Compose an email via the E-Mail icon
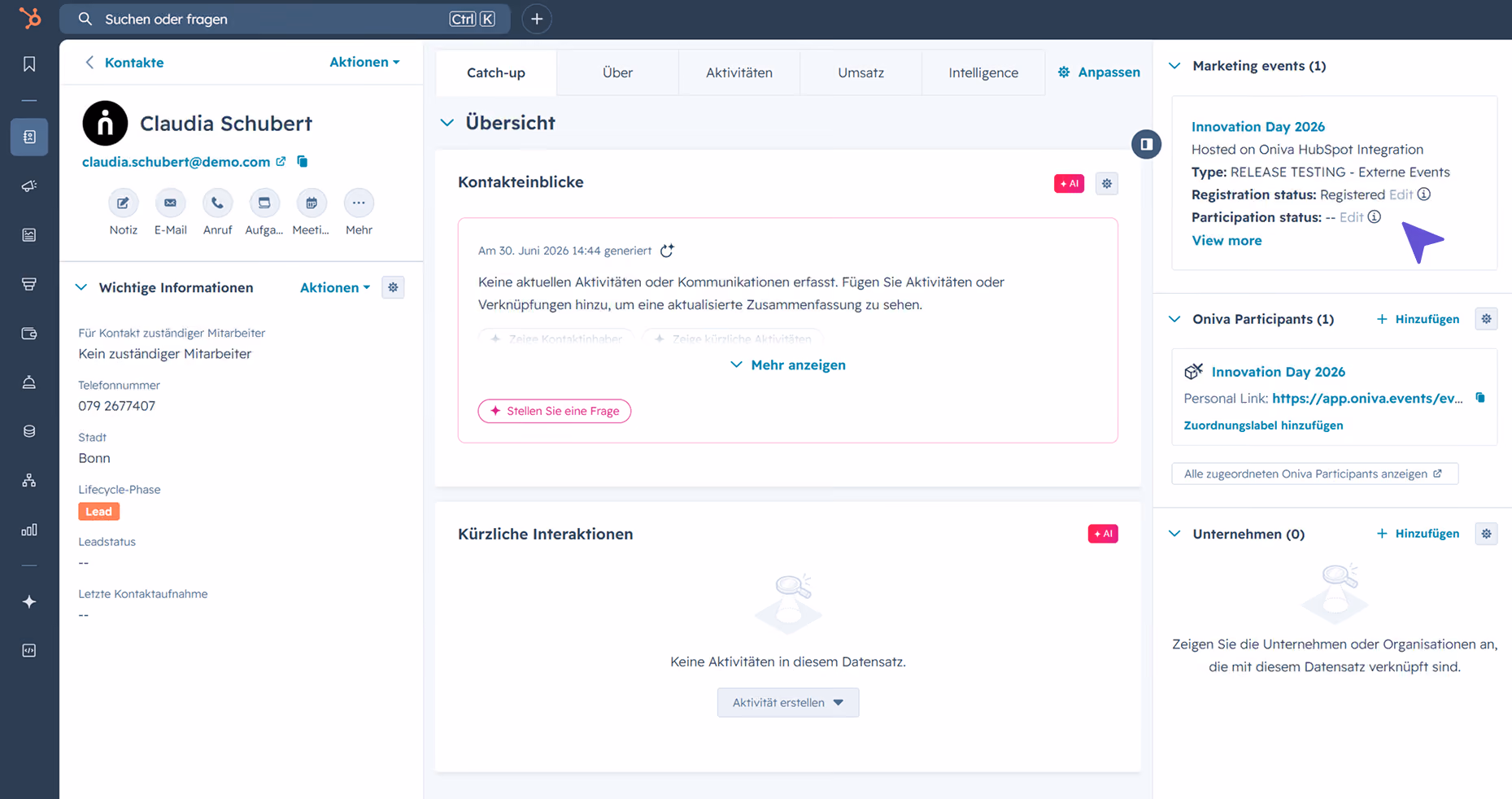The width and height of the screenshot is (1512, 799). pyautogui.click(x=170, y=203)
